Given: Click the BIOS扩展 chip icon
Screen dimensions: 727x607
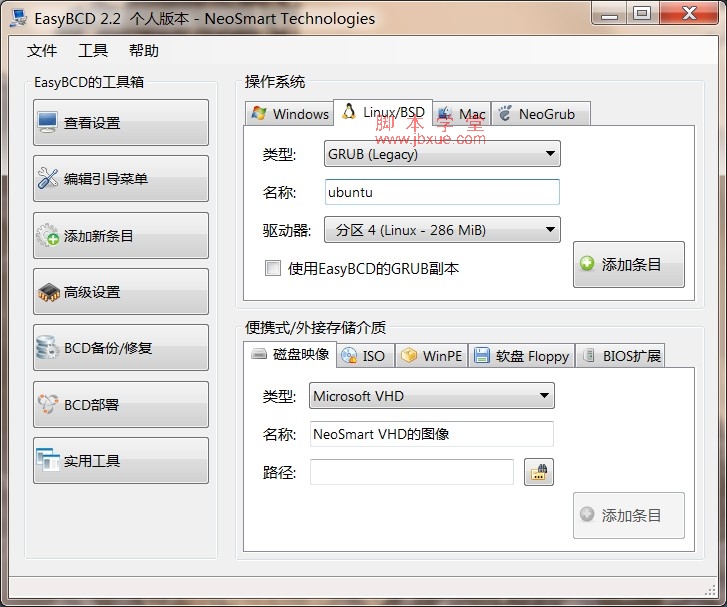Looking at the screenshot, I should tap(588, 356).
